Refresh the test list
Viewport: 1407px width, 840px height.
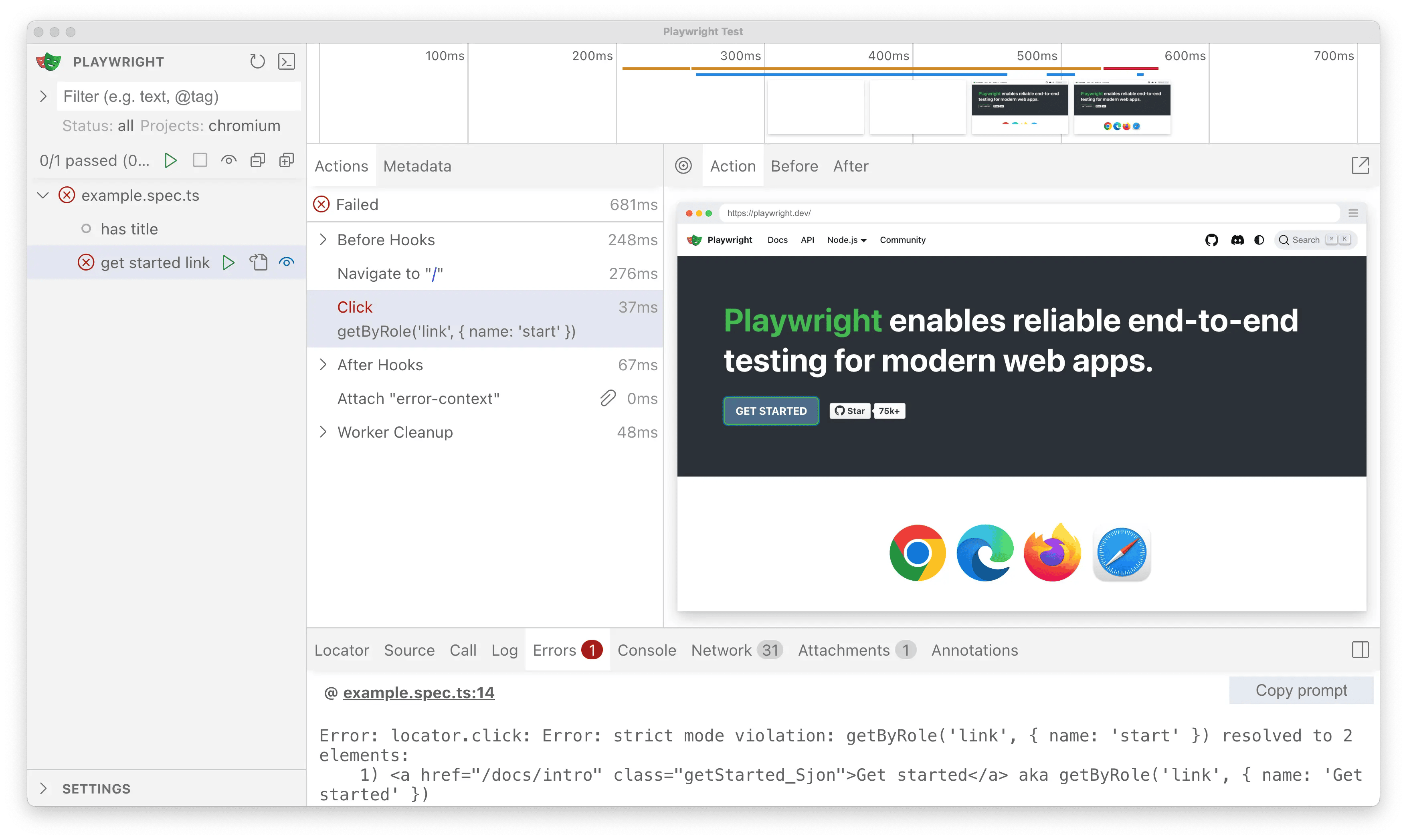click(x=257, y=61)
